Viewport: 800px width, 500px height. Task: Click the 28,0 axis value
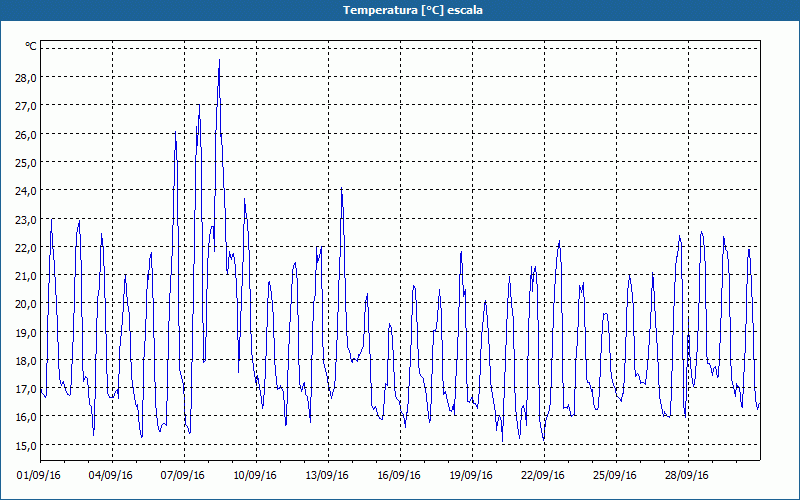pos(27,78)
